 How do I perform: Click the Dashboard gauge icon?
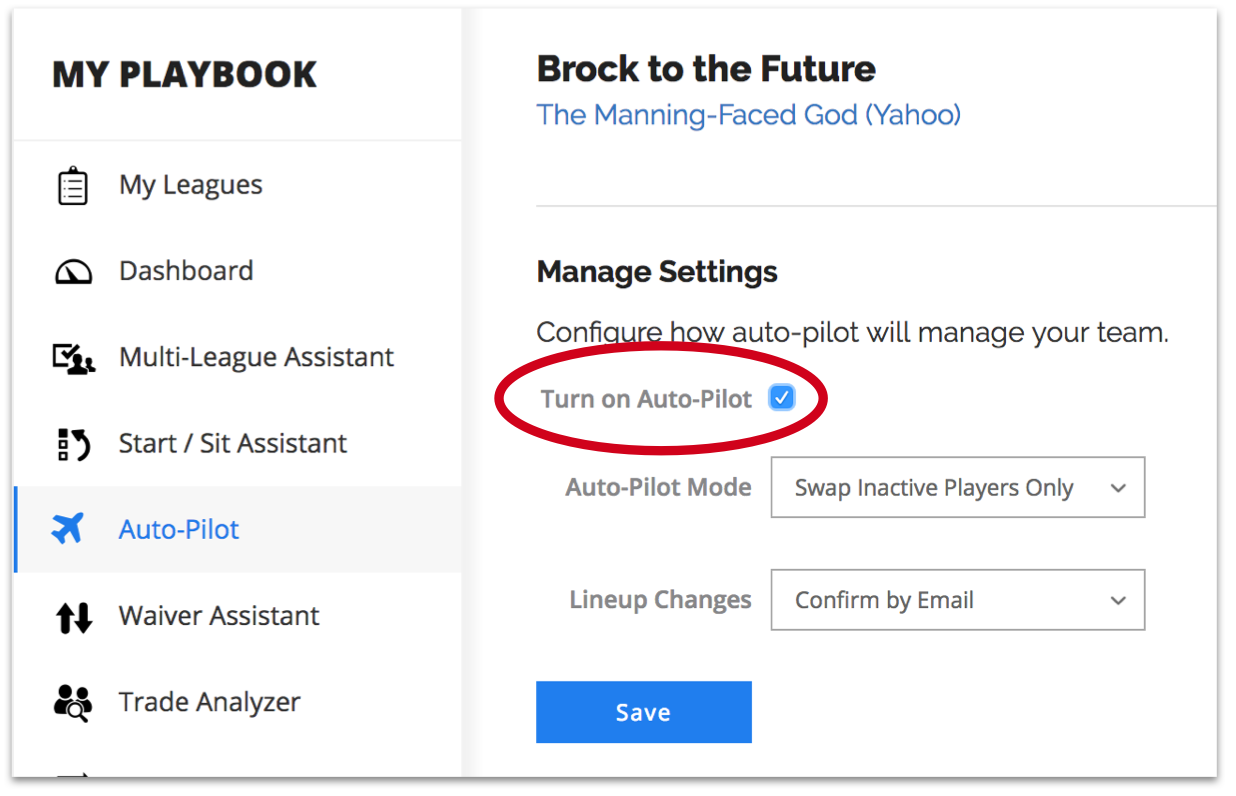tap(73, 272)
